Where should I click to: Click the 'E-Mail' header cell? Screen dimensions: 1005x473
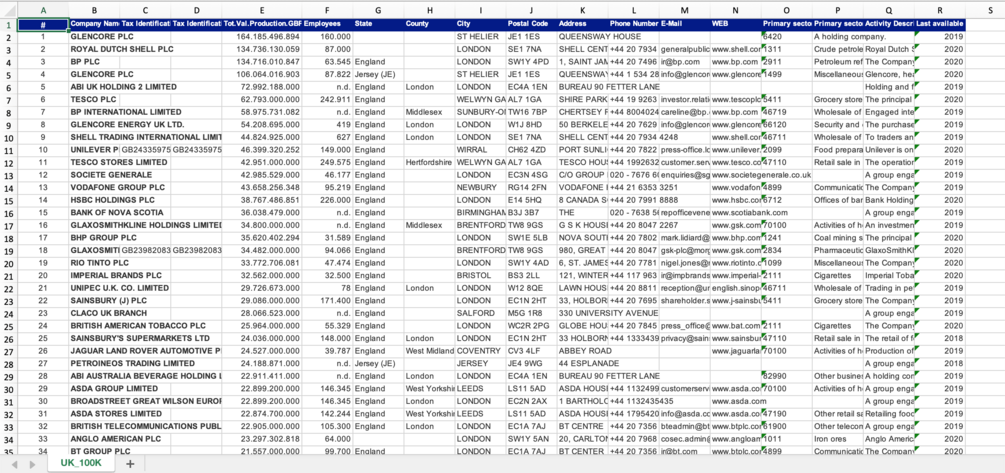point(685,24)
